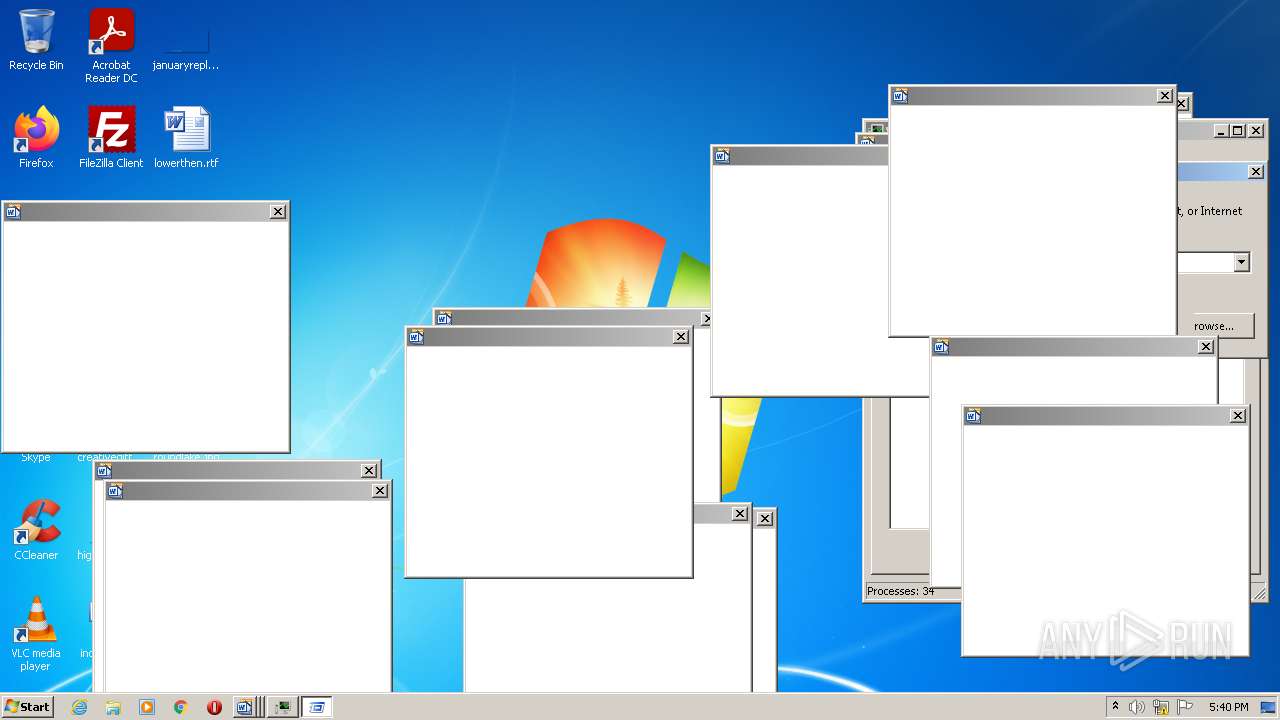This screenshot has height=720, width=1280.
Task: Open Windows Explorer from the taskbar
Action: click(x=113, y=707)
